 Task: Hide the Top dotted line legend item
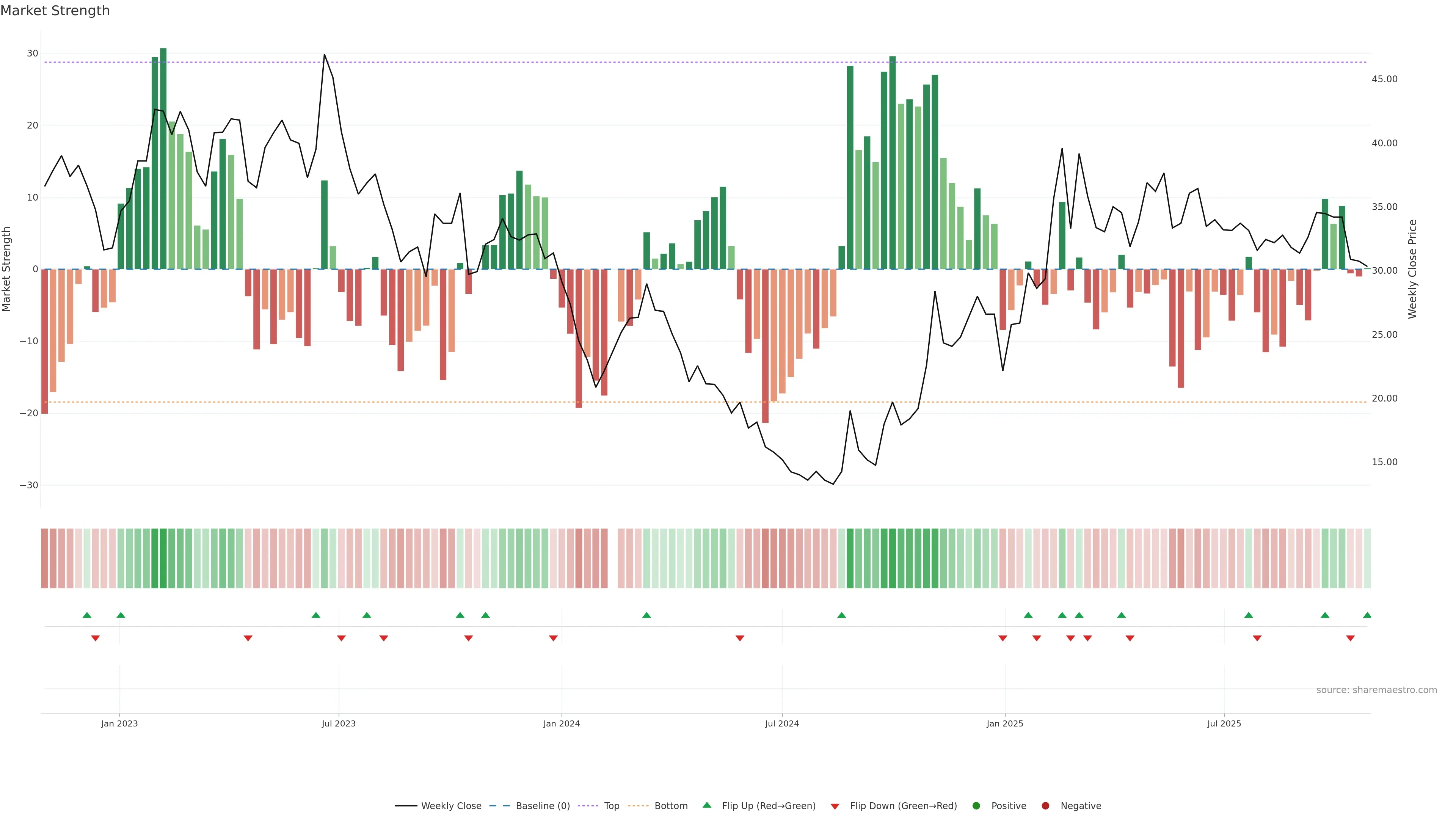coord(611,806)
